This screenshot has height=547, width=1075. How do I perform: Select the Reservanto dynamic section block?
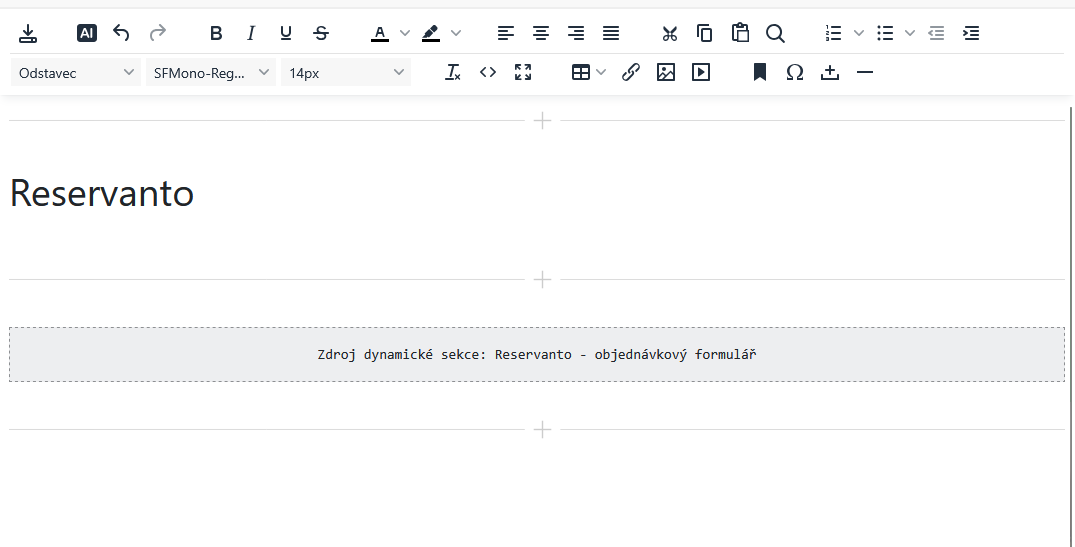point(537,354)
